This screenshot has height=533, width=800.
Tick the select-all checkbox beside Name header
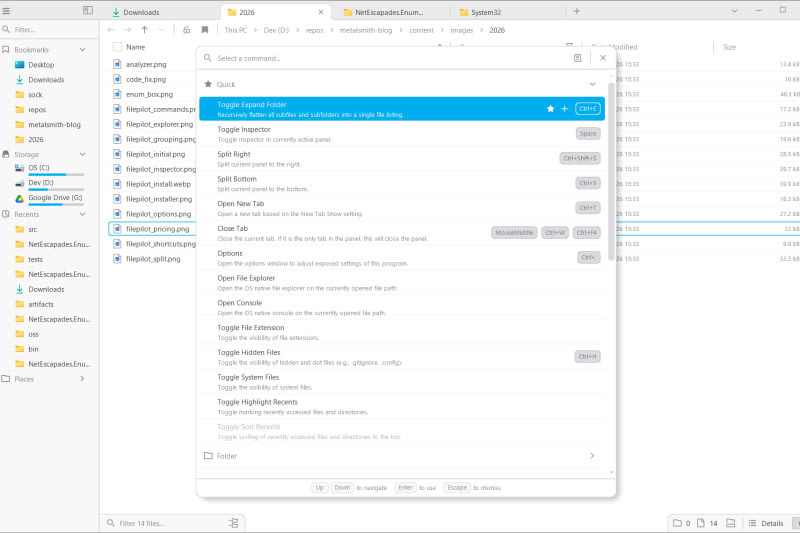point(117,47)
